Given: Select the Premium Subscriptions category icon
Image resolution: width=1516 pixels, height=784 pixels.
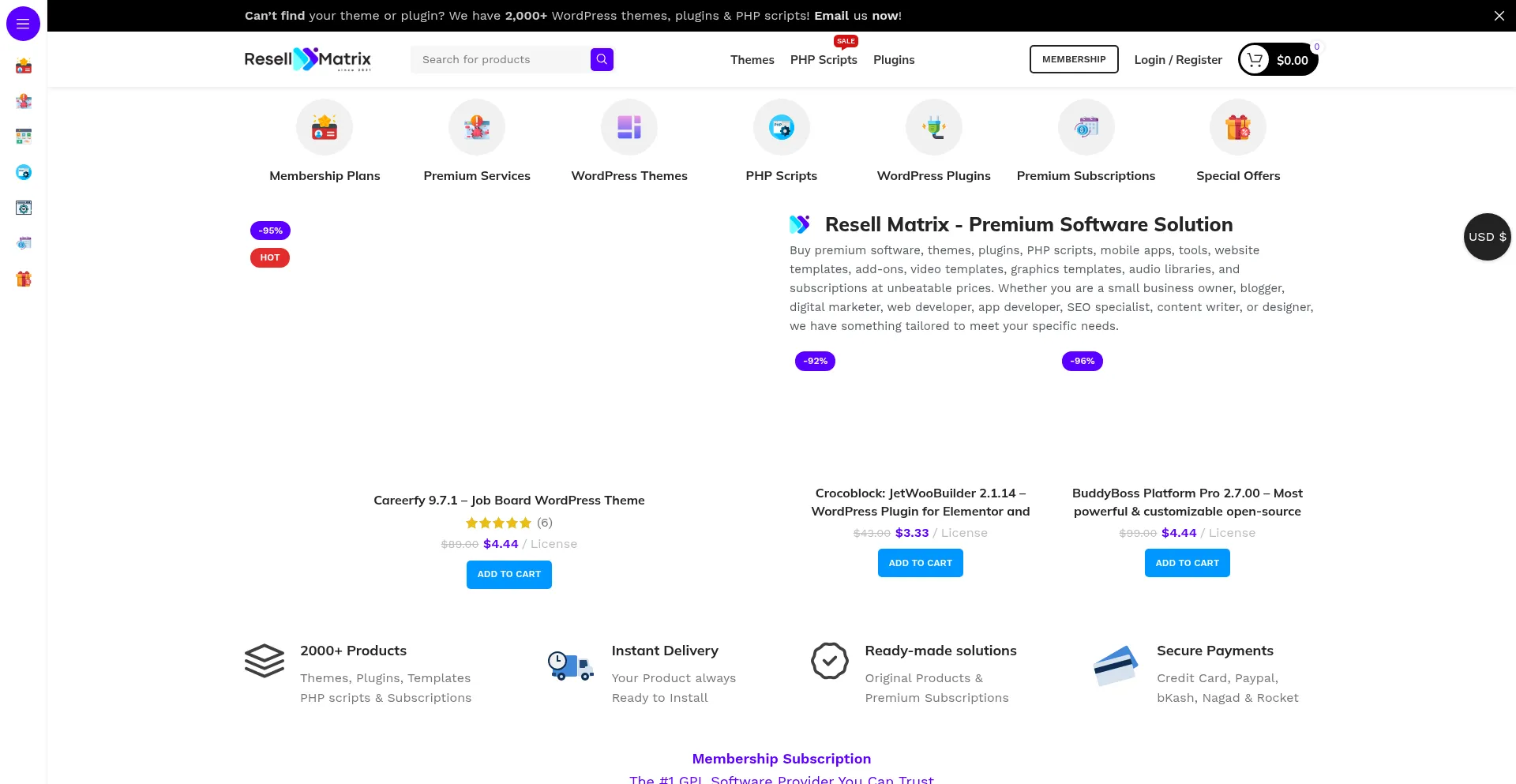Looking at the screenshot, I should (1086, 127).
